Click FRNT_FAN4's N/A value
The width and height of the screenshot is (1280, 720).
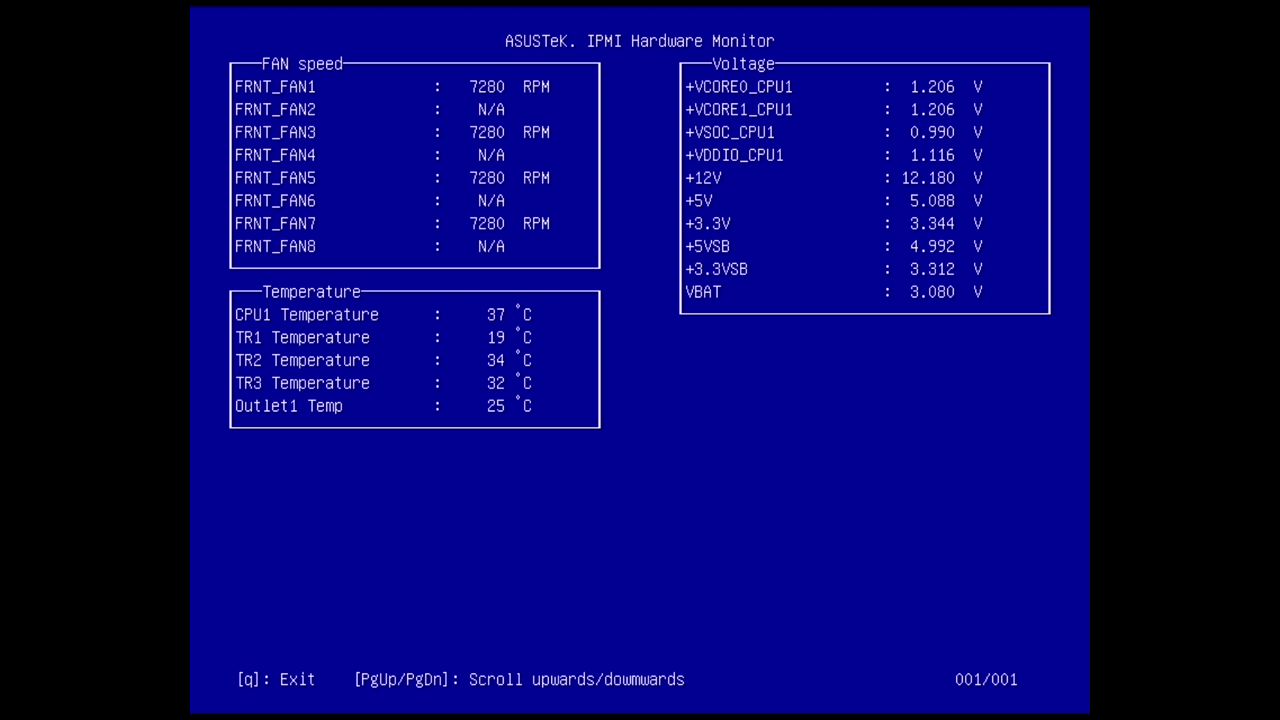pos(491,155)
